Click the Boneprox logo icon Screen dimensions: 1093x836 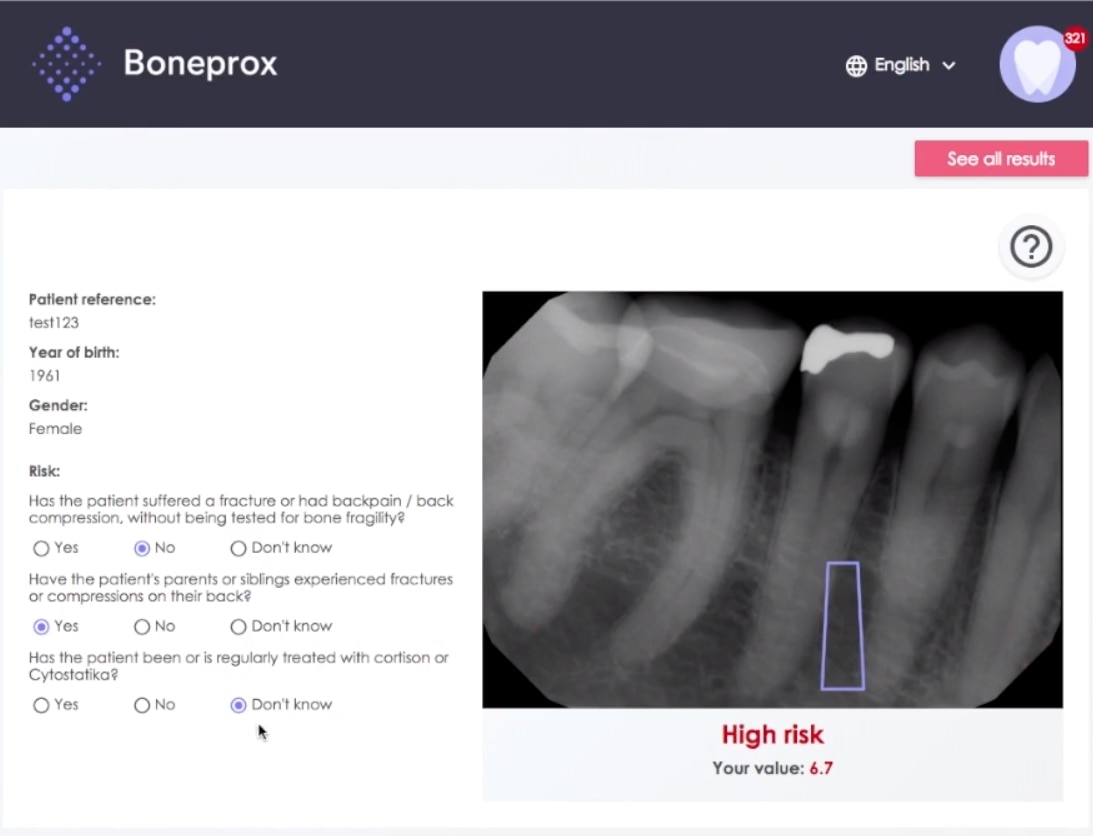[x=67, y=63]
